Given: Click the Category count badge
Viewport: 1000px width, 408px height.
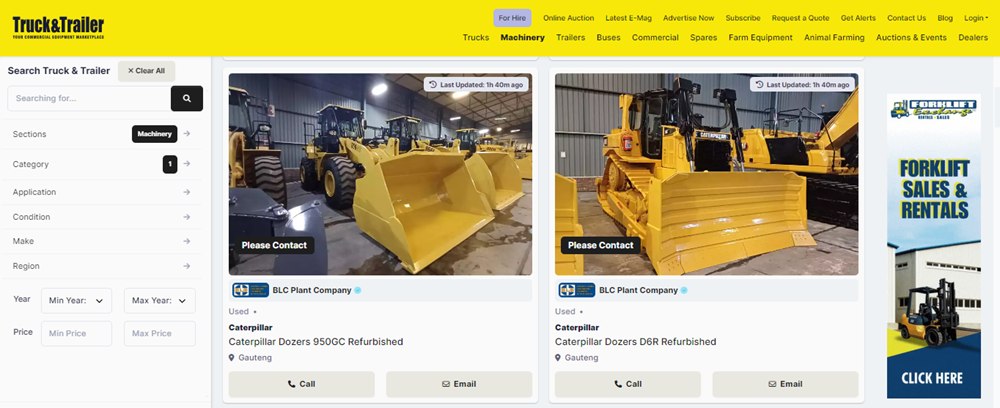Looking at the screenshot, I should point(170,164).
